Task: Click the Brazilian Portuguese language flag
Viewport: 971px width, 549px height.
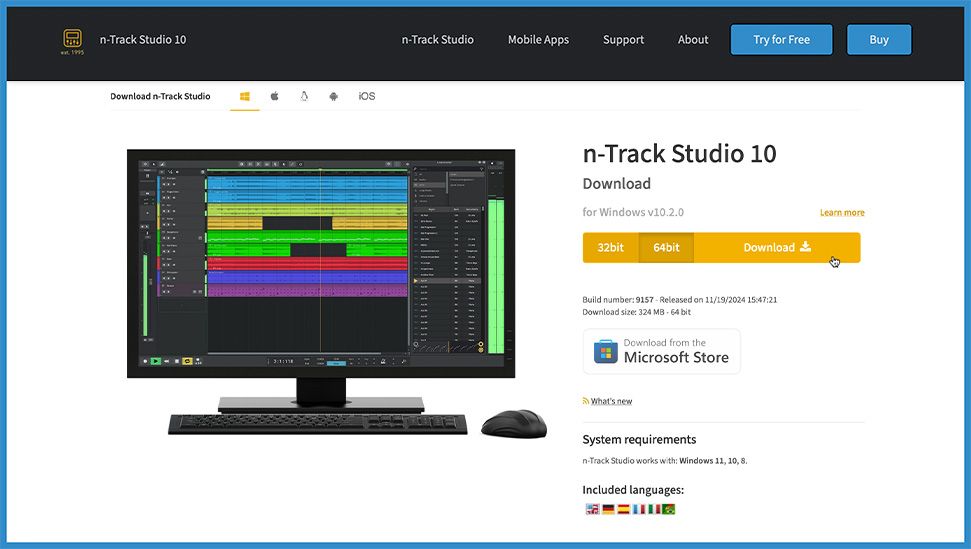Action: [x=669, y=509]
